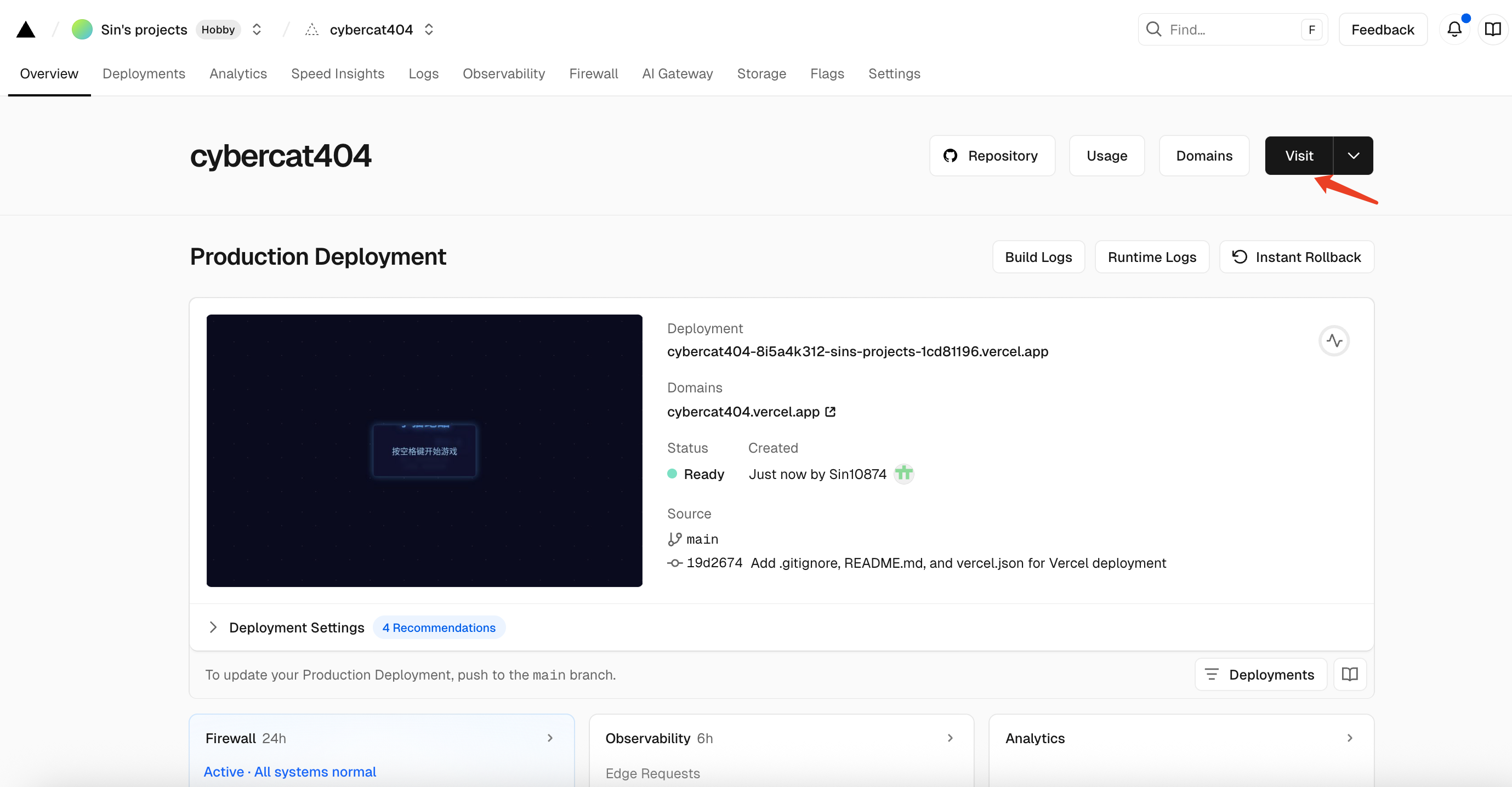Click the 4 Recommendations badge
Viewport: 1512px width, 787px height.
(439, 628)
